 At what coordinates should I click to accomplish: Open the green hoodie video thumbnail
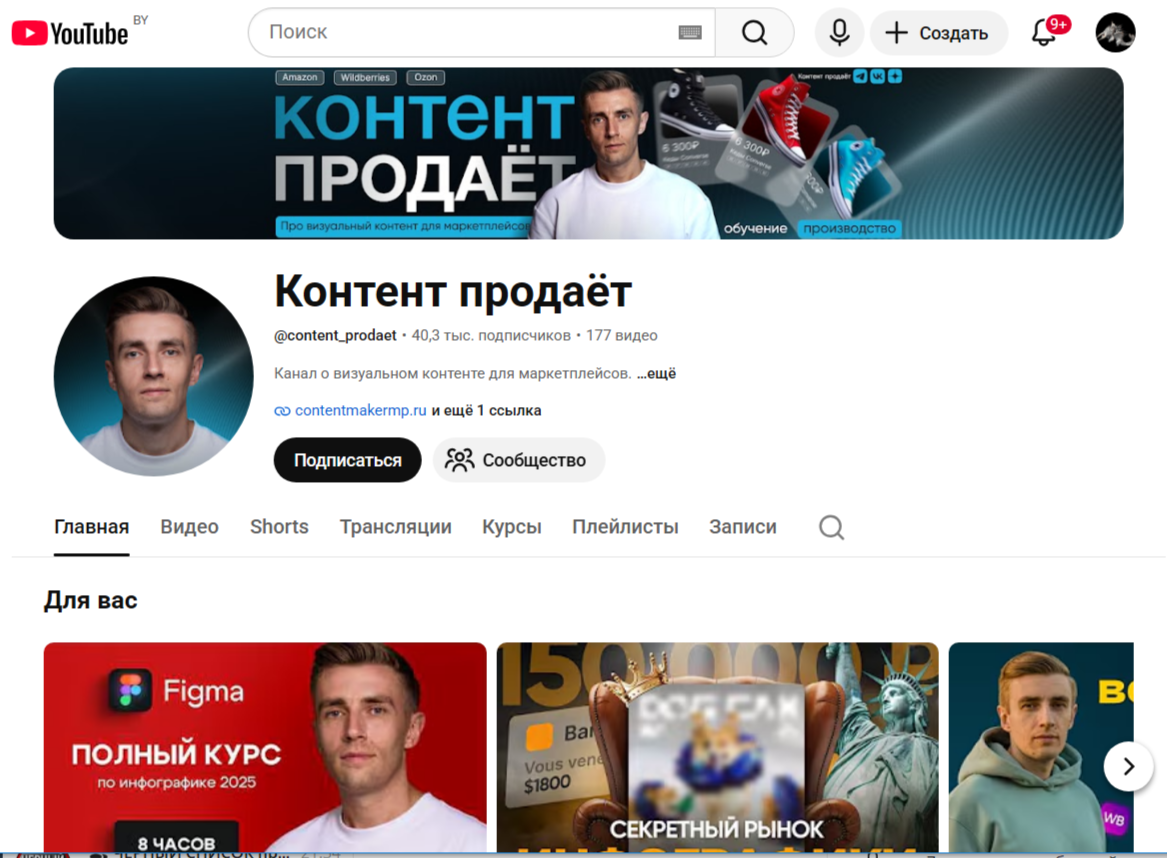(1041, 747)
